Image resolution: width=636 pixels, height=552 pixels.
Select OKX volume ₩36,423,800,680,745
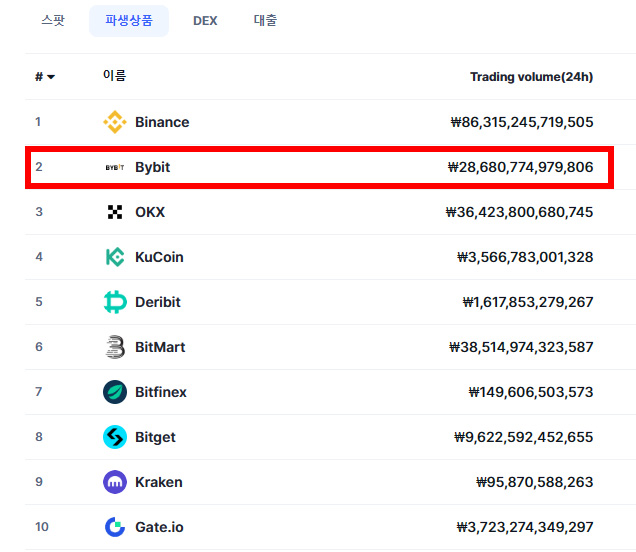tap(519, 212)
